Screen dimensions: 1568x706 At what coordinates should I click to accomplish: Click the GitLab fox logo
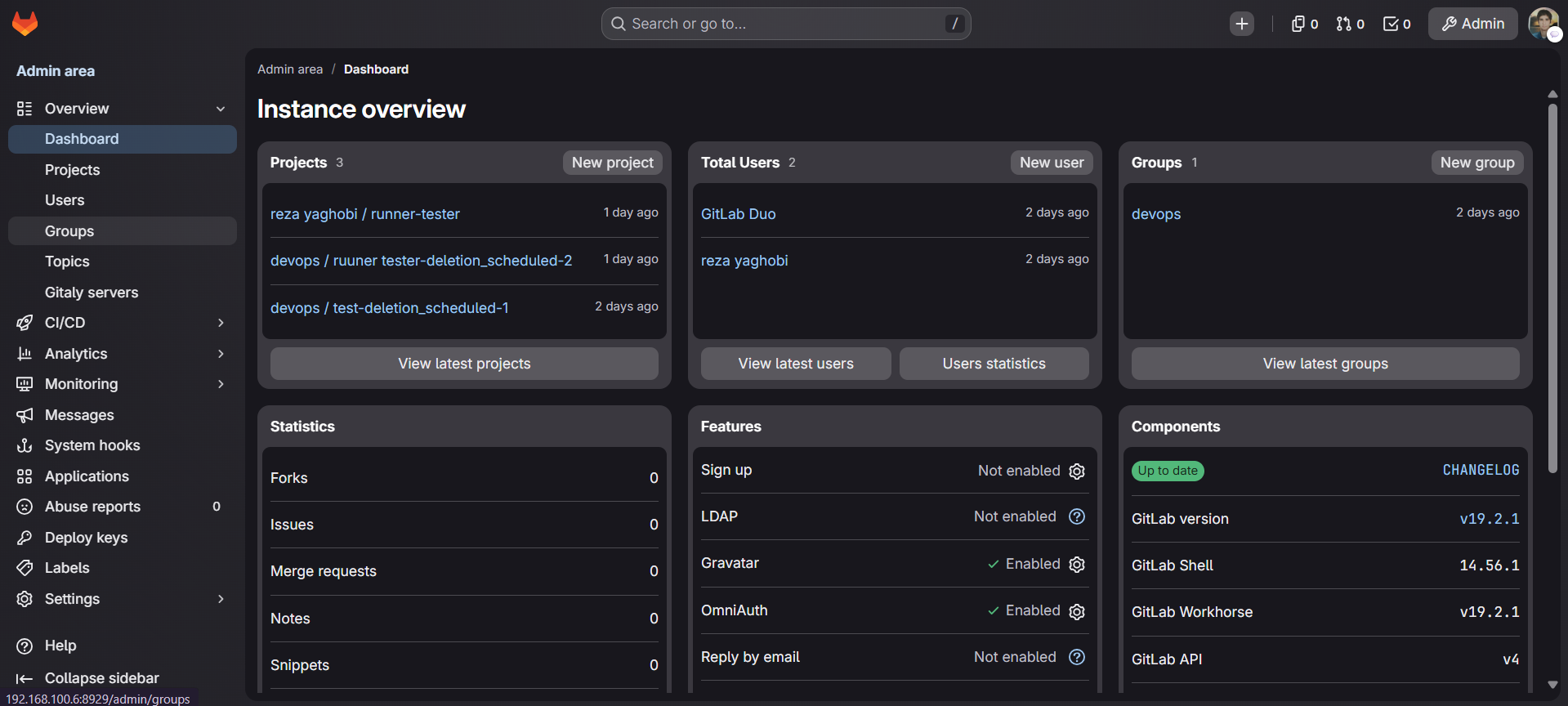[x=25, y=24]
